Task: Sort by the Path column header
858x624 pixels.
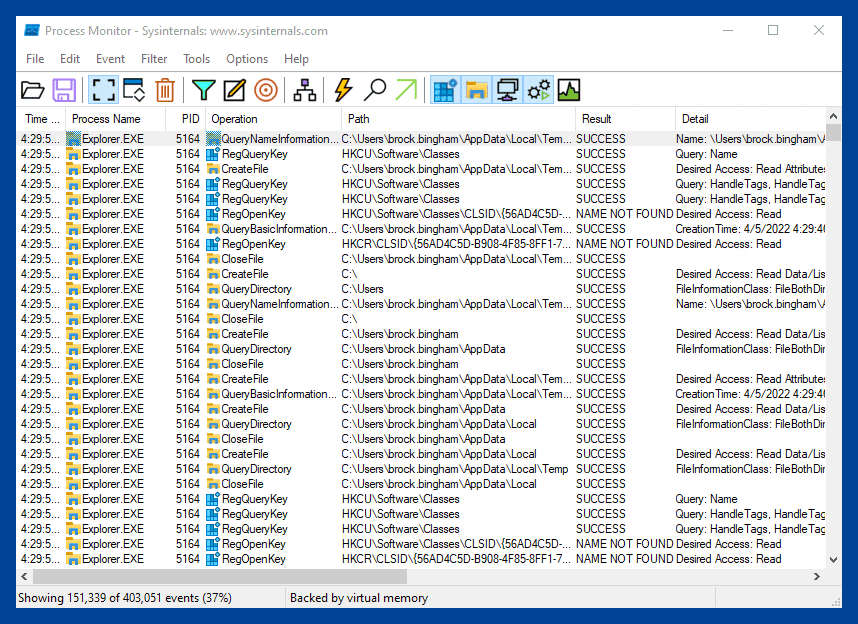Action: point(458,119)
